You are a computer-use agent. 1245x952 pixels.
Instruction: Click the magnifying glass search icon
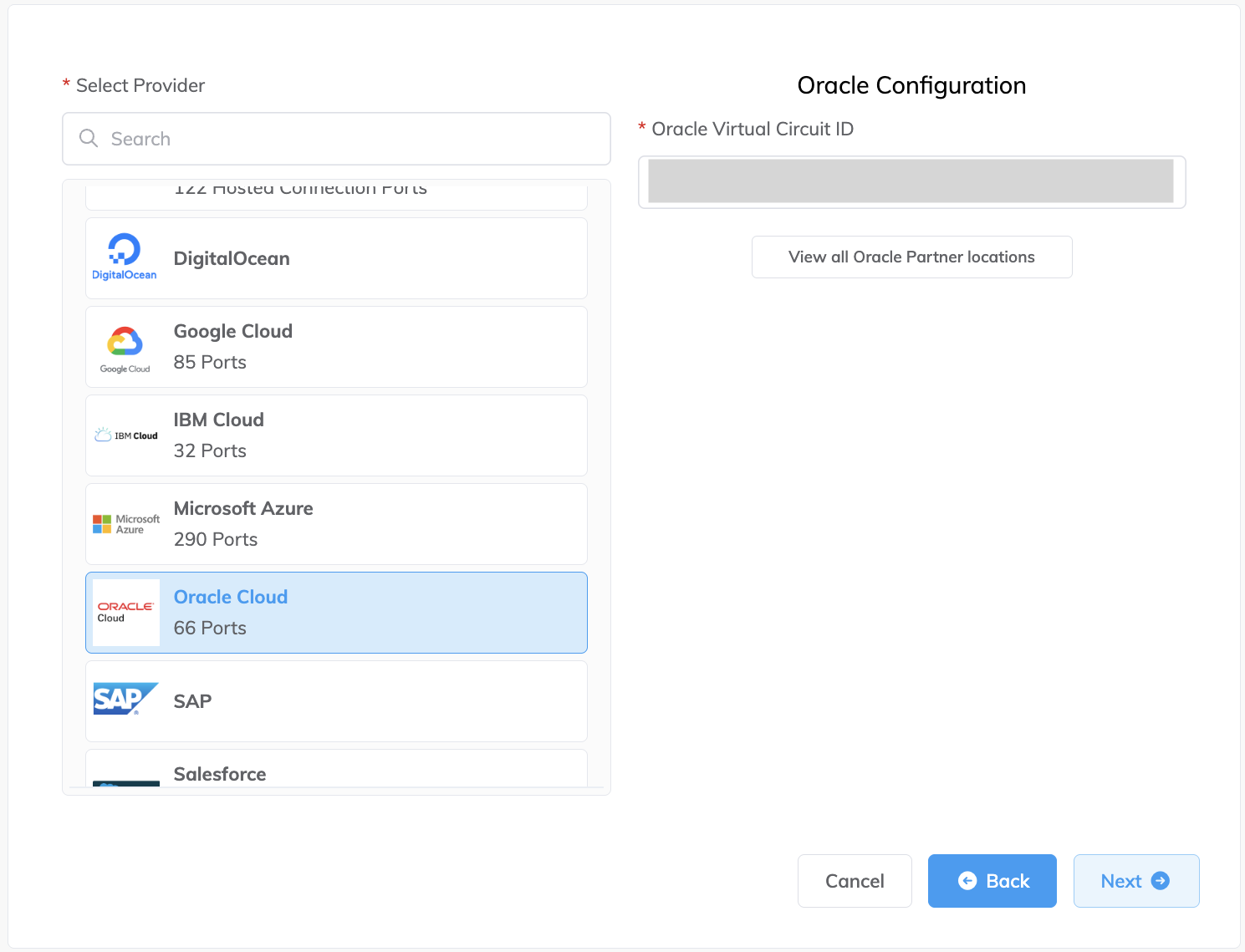(x=89, y=139)
